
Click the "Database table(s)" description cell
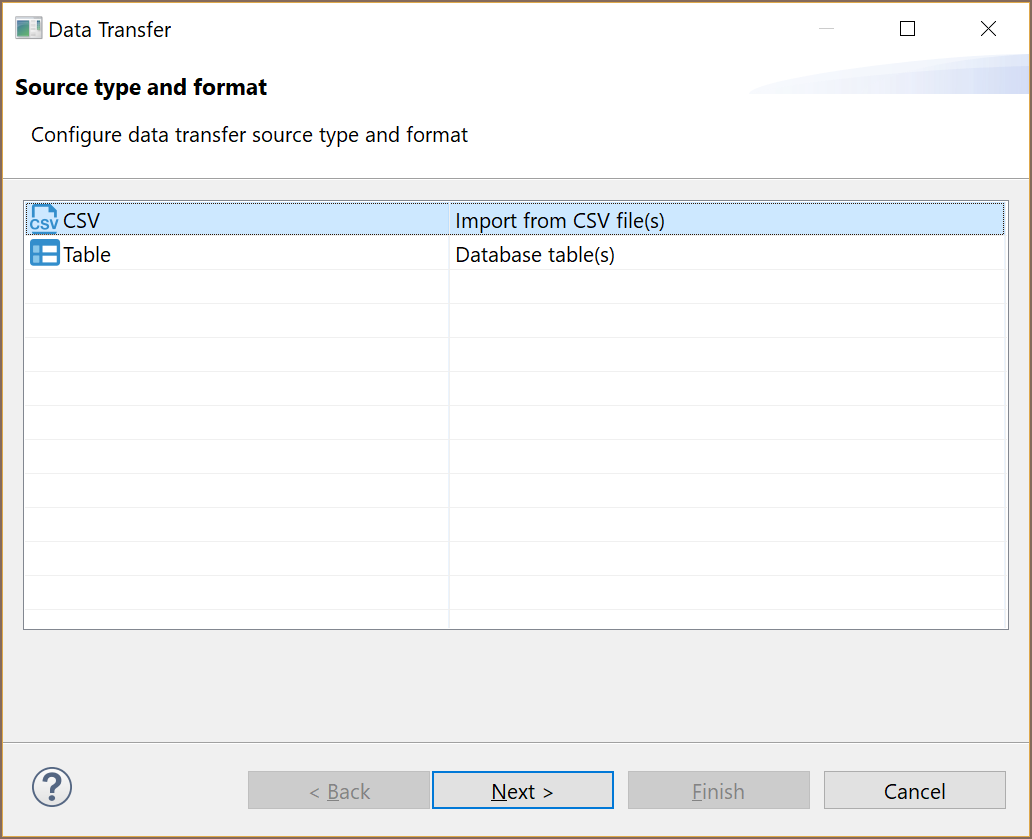(x=535, y=255)
